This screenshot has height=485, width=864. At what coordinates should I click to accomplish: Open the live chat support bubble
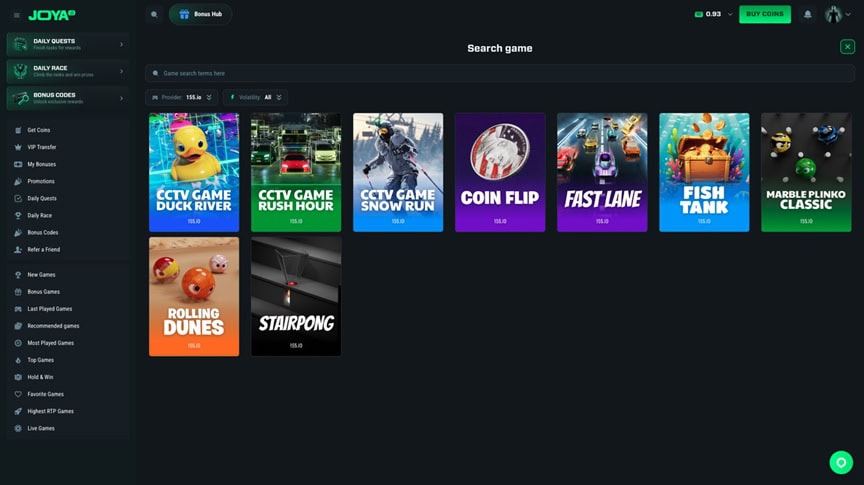coord(841,462)
